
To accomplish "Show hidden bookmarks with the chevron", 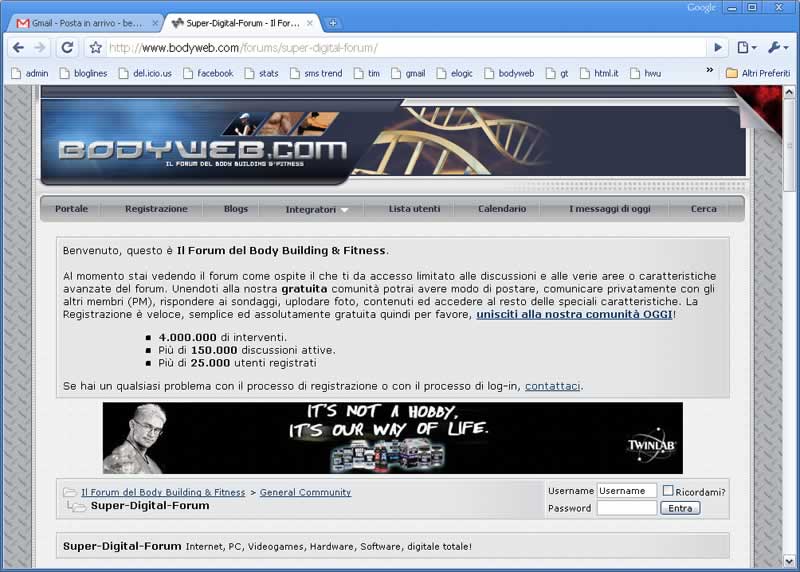I will tap(710, 72).
